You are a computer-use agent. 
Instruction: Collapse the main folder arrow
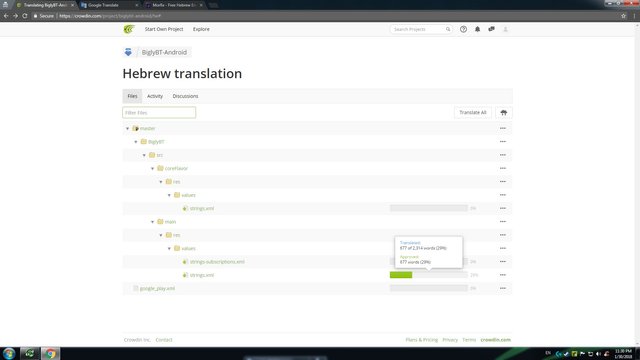tap(153, 222)
